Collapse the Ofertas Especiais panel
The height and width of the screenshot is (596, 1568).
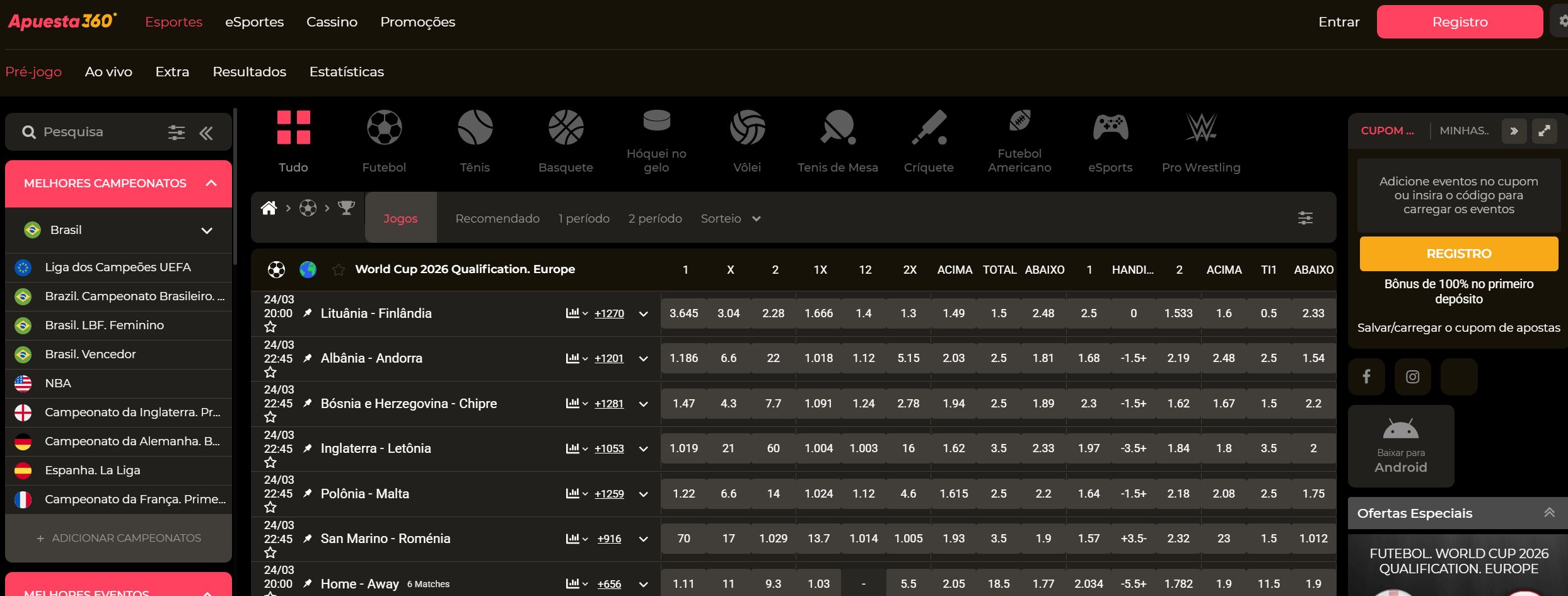click(1549, 513)
